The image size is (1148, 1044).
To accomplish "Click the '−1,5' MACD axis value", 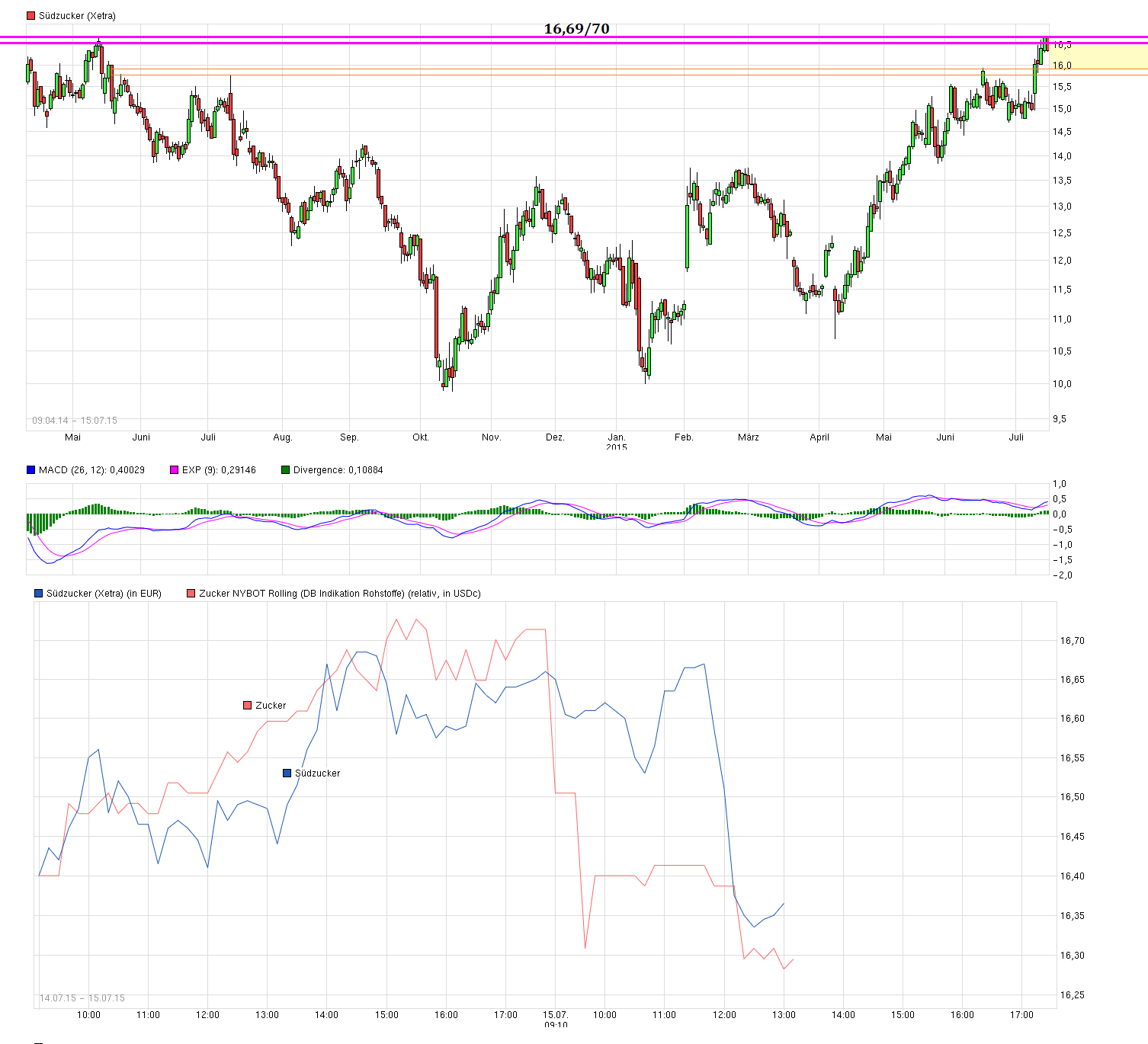I will point(1062,560).
